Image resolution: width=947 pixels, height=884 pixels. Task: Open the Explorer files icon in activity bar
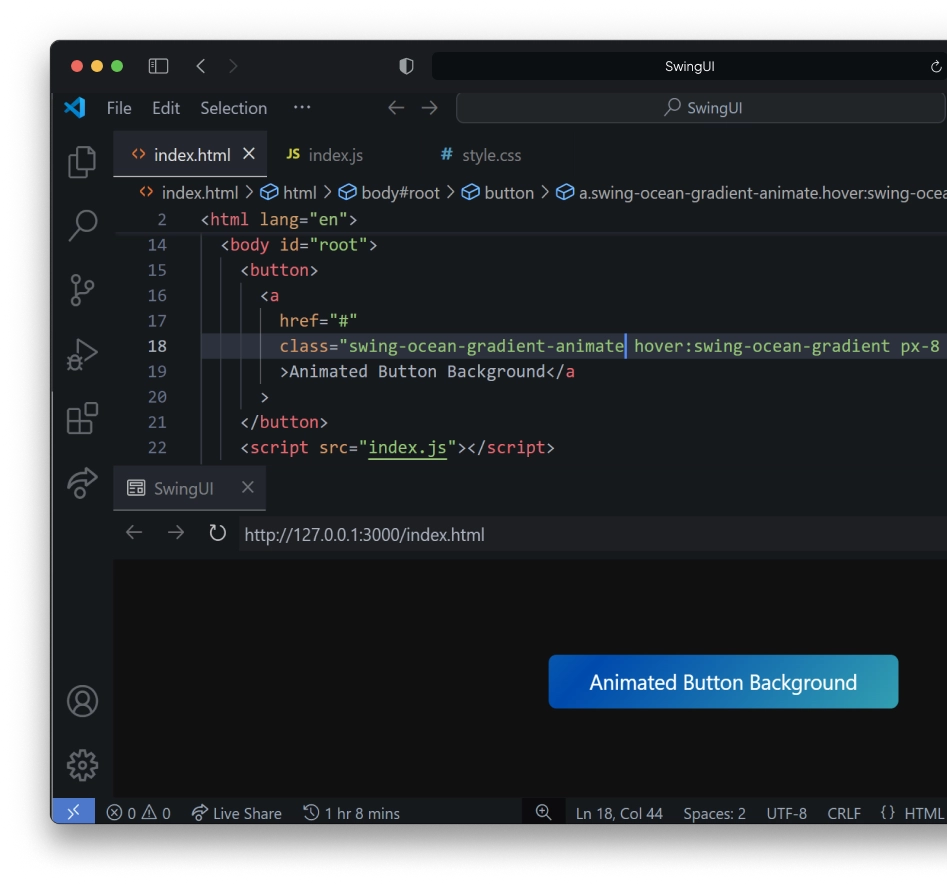pyautogui.click(x=82, y=162)
